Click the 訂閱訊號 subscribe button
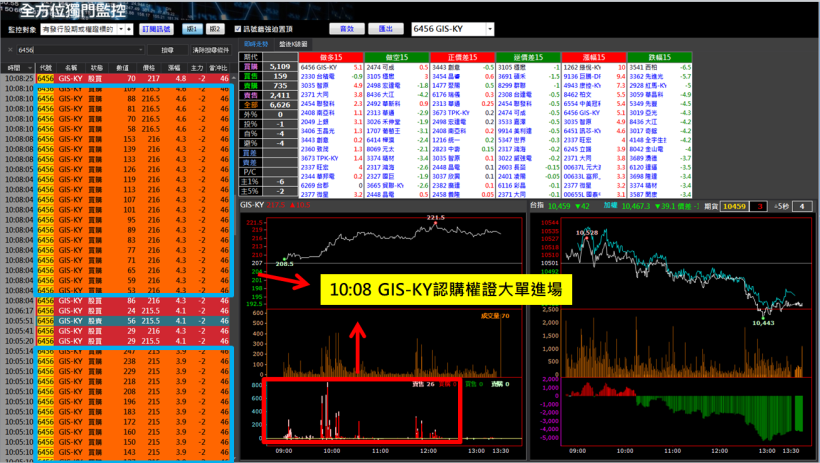Image resolution: width=820 pixels, height=463 pixels. [158, 30]
